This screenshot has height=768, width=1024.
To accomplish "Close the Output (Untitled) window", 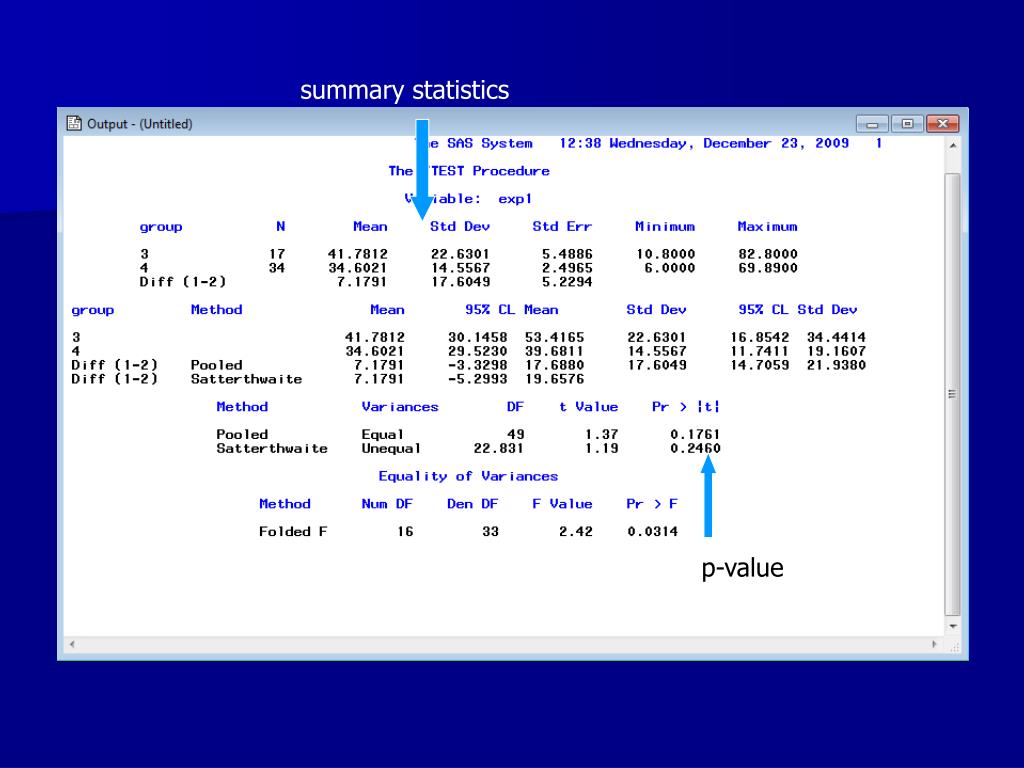I will [x=942, y=123].
